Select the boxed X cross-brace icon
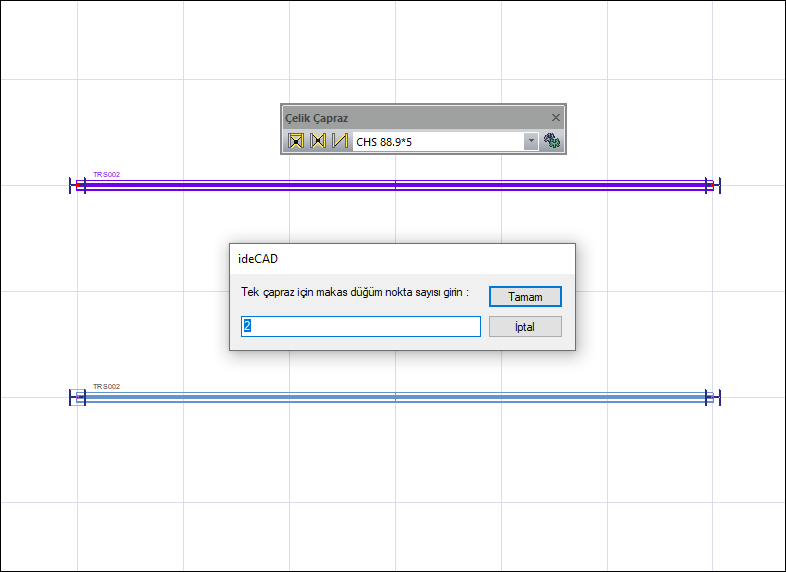The width and height of the screenshot is (786, 572). coord(296,141)
